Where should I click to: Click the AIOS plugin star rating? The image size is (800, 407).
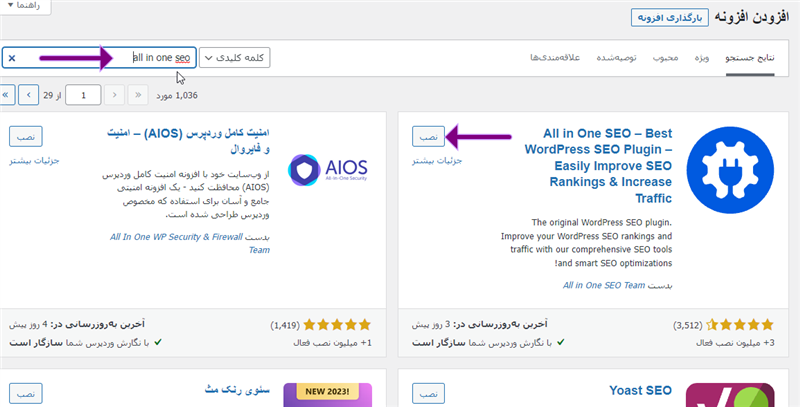coord(337,325)
